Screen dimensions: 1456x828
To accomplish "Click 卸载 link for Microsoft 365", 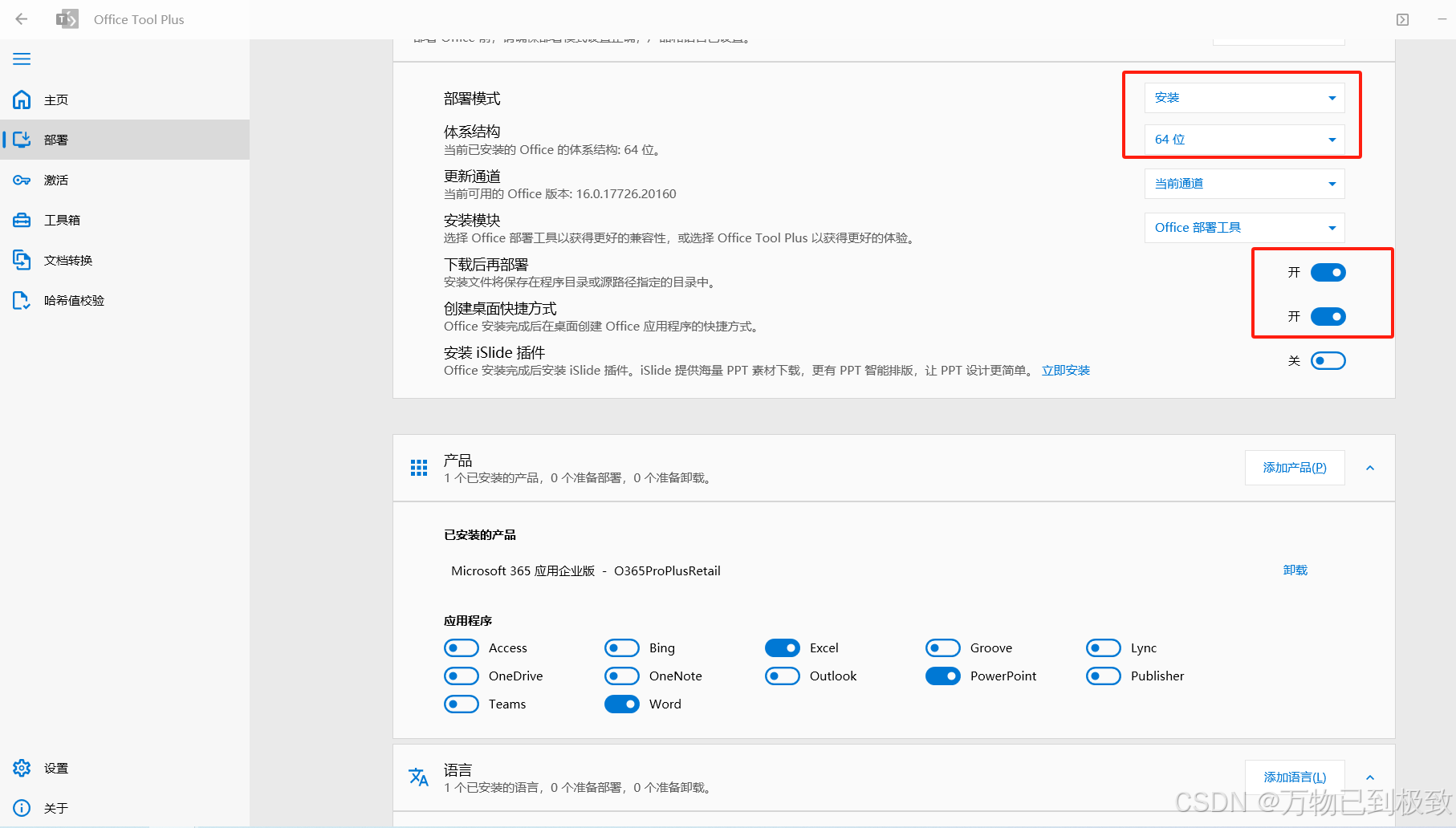I will coord(1295,570).
